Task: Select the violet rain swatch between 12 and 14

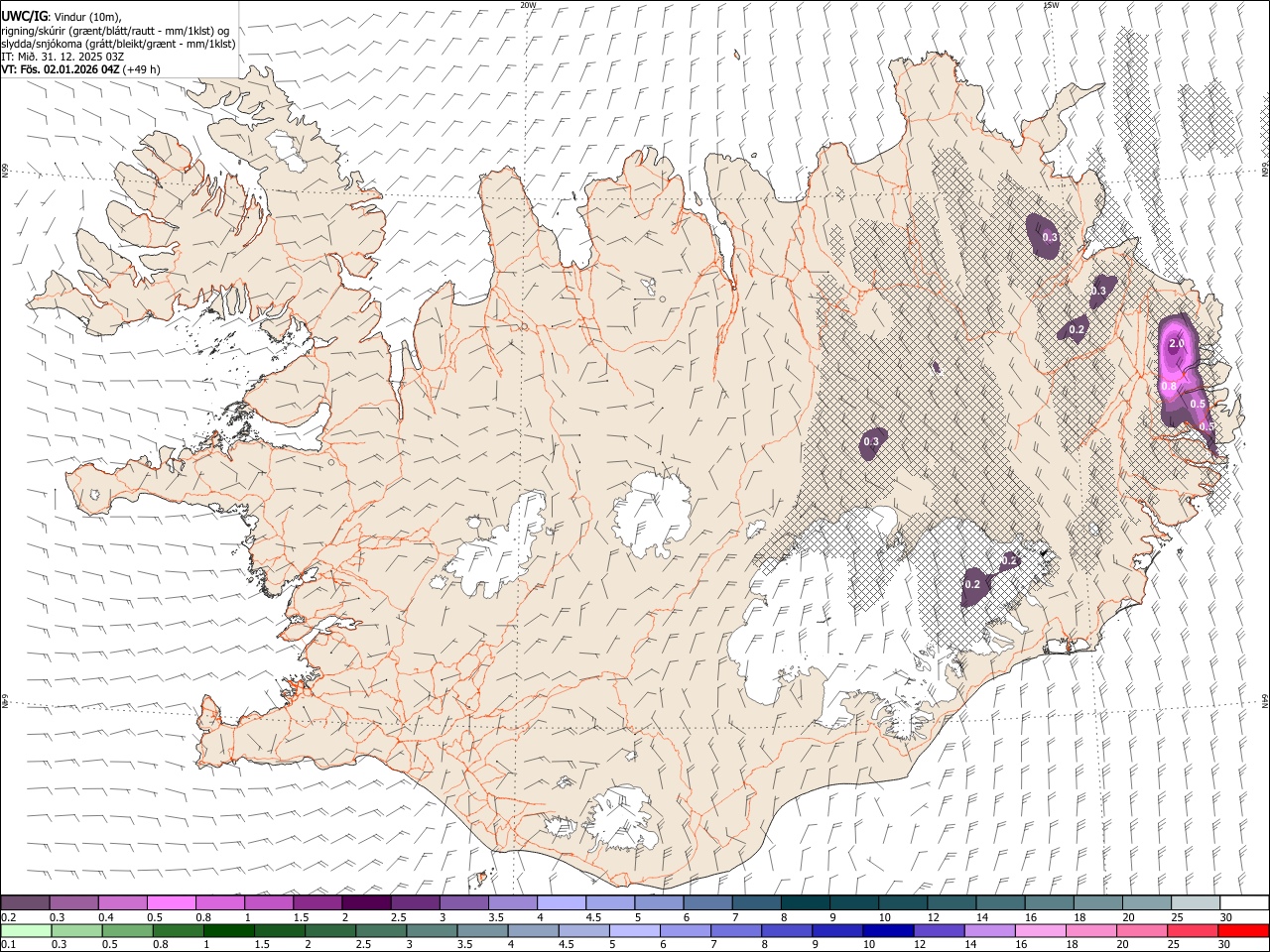Action: (x=939, y=931)
